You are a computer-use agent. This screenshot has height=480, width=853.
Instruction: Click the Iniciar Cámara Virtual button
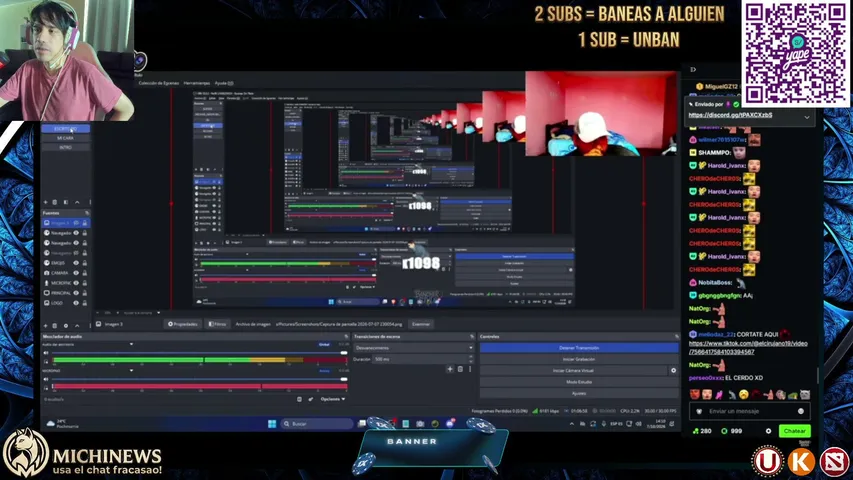[573, 371]
